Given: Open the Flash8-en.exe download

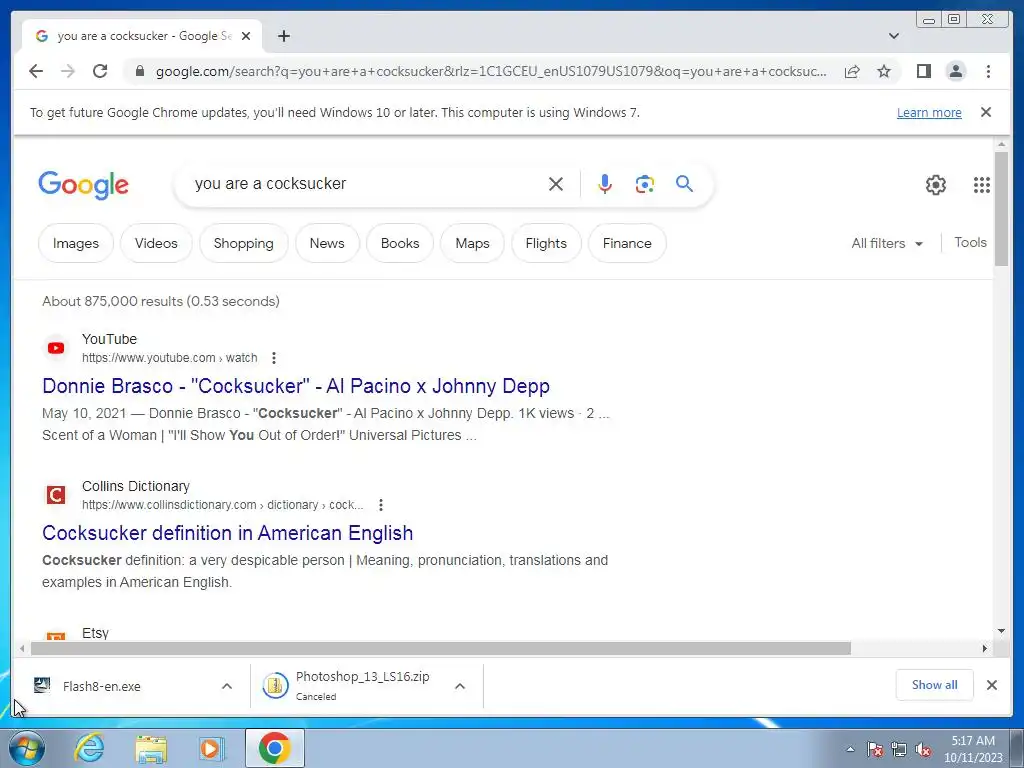Looking at the screenshot, I should (101, 686).
